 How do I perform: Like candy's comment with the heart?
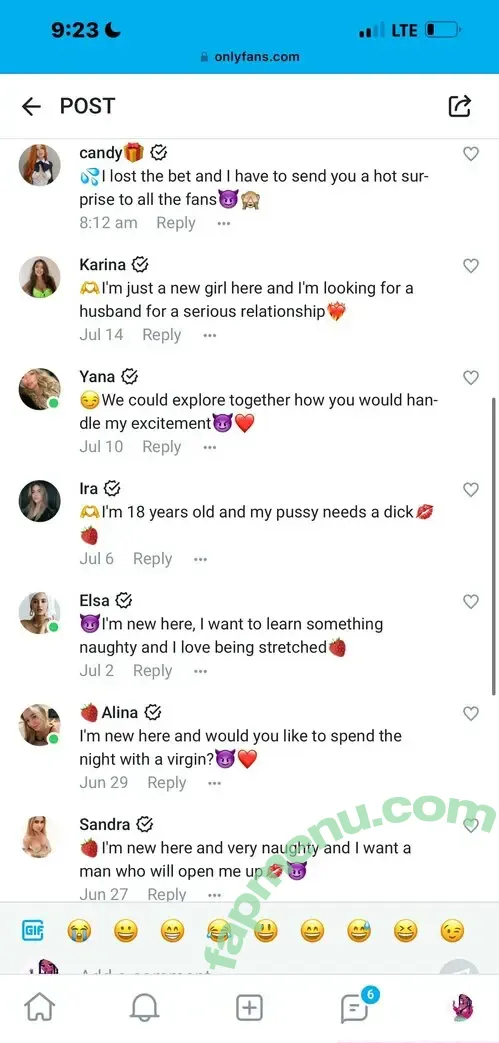click(x=471, y=154)
